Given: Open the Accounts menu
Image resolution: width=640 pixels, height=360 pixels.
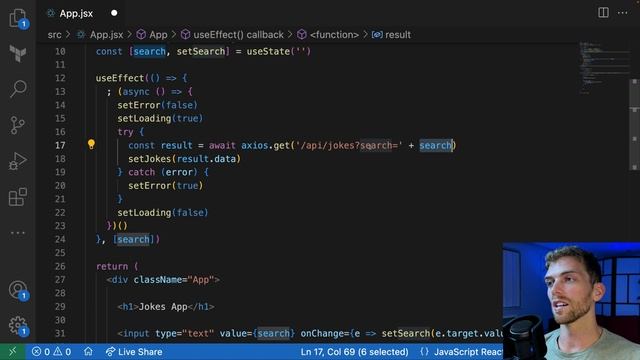Looking at the screenshot, I should (18, 290).
